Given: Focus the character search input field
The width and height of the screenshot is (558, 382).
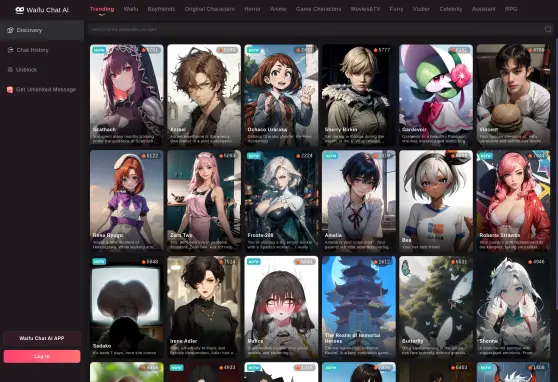Looking at the screenshot, I should 316,30.
